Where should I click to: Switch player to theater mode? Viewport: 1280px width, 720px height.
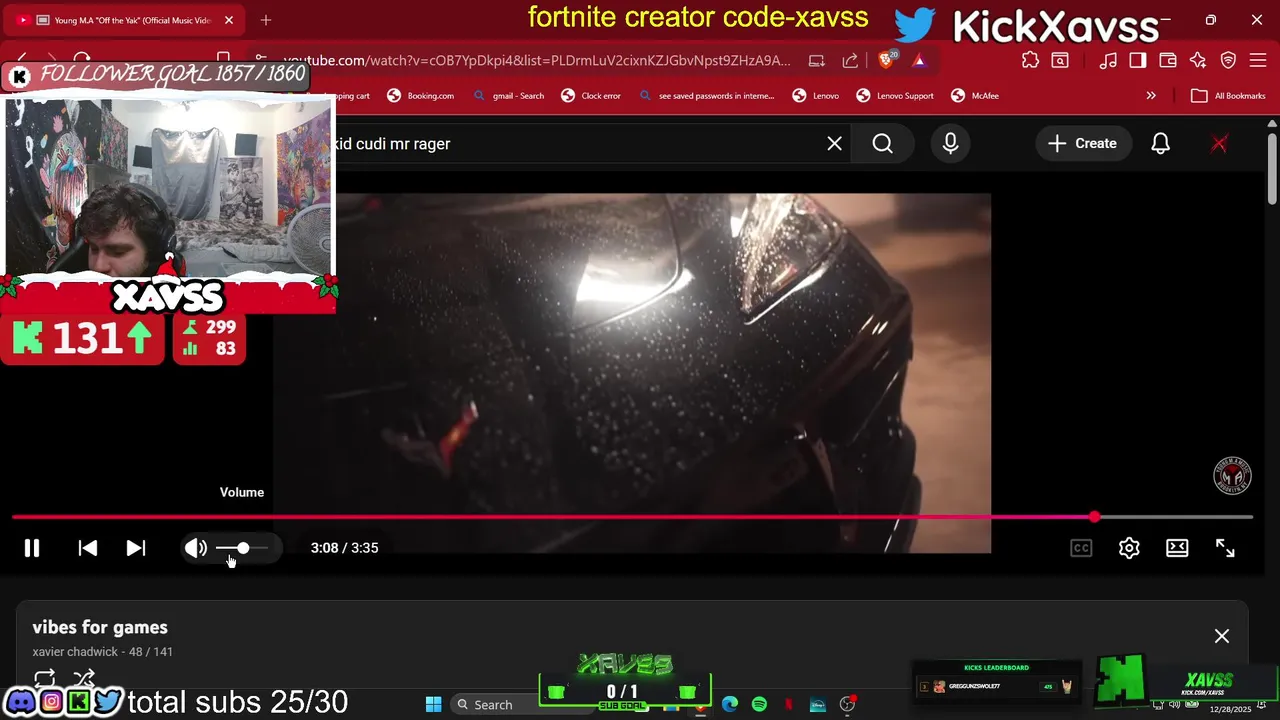click(x=1177, y=548)
